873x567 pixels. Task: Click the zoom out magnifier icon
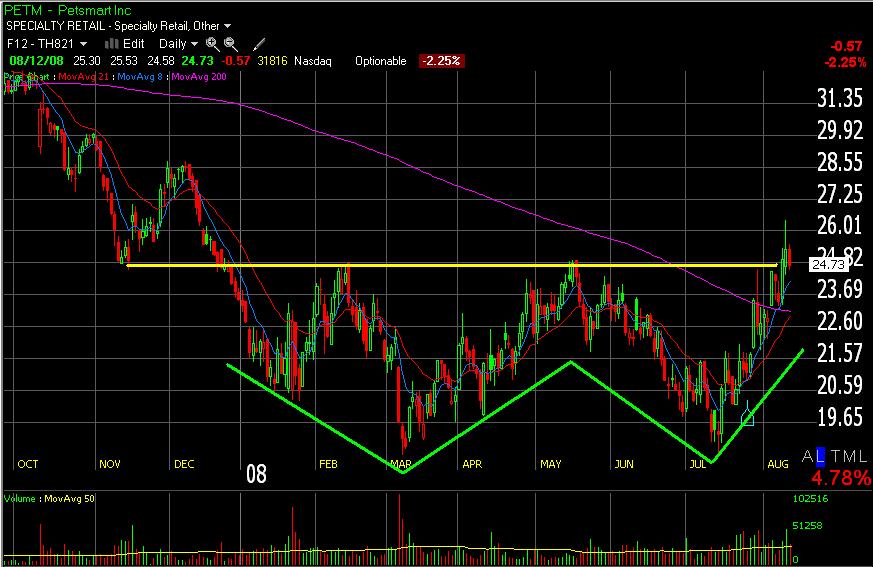[x=230, y=44]
